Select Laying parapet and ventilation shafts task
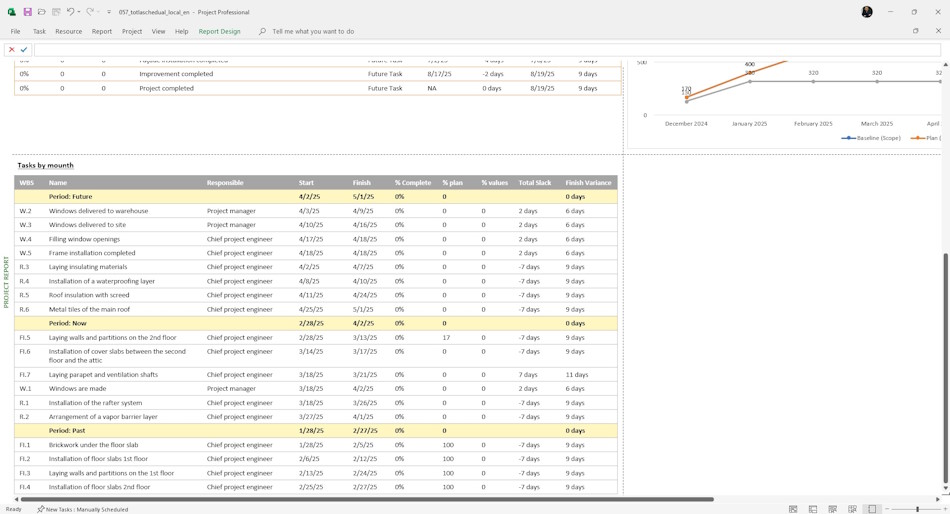Image resolution: width=950 pixels, height=514 pixels. coord(103,375)
